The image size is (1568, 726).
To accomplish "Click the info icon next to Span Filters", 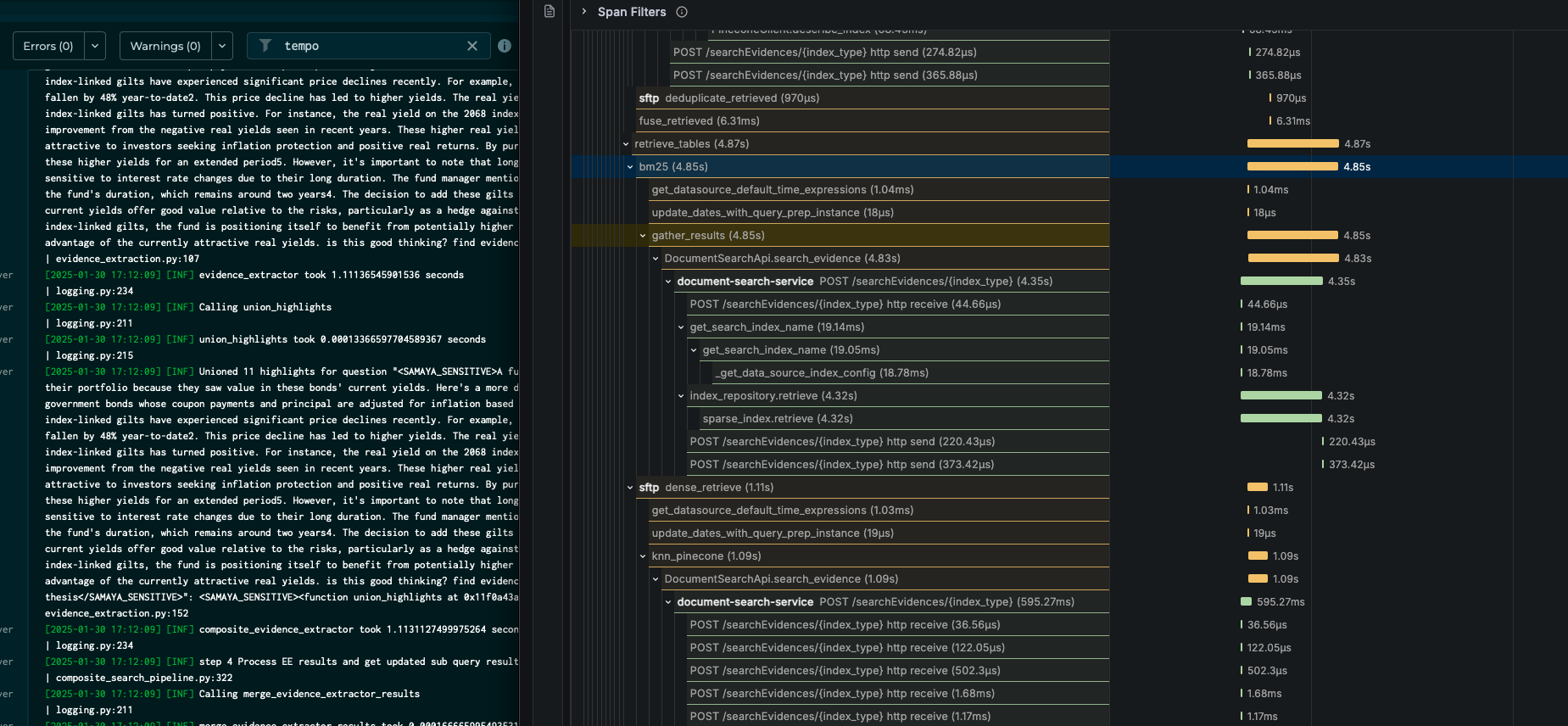I will click(682, 12).
